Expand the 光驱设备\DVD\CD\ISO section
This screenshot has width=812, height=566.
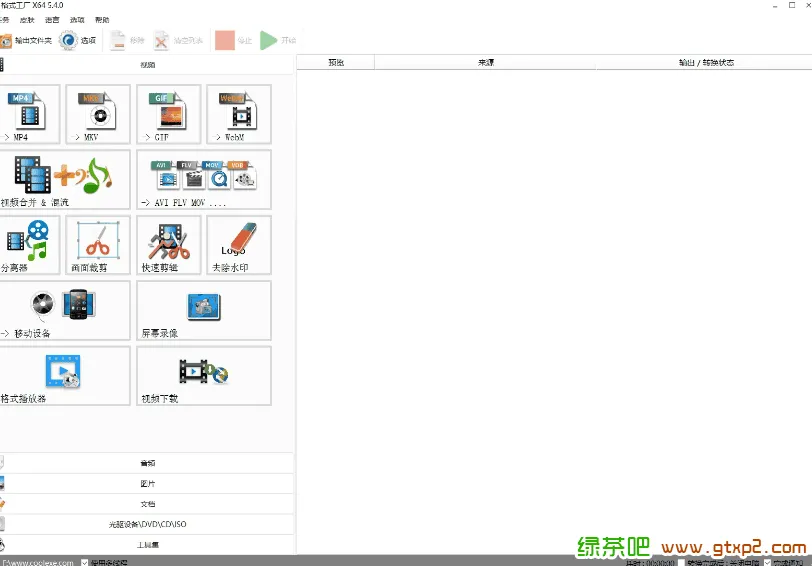pos(148,524)
